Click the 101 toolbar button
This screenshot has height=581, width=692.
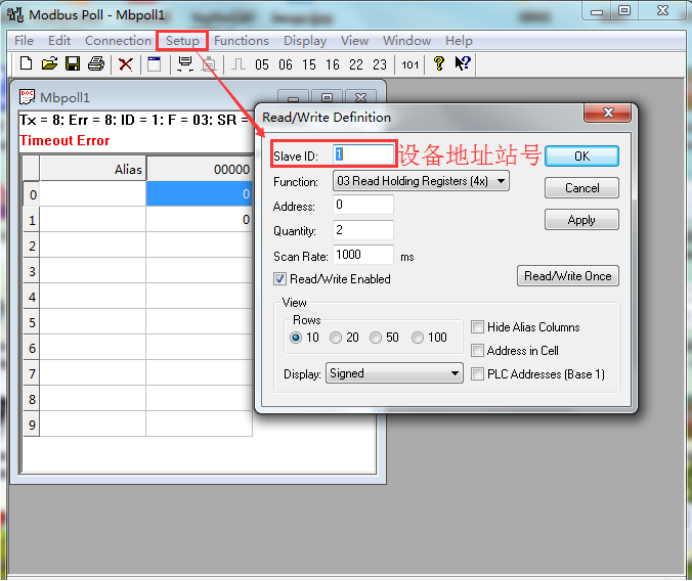(410, 65)
